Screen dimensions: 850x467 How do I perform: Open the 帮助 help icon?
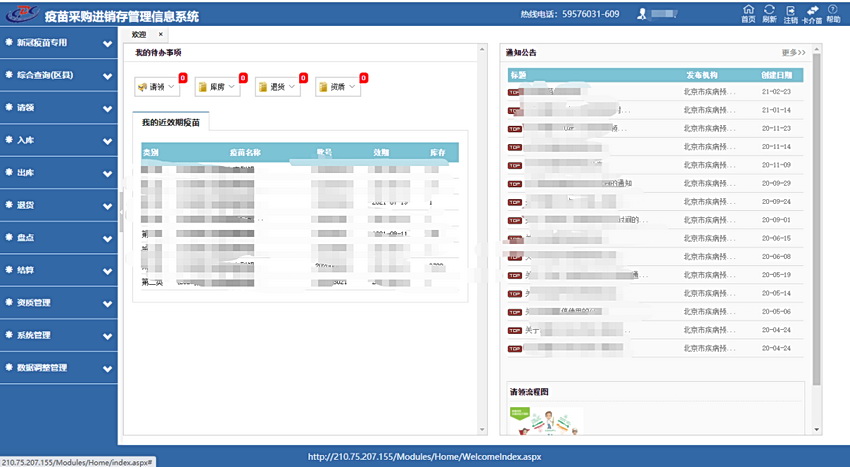pos(833,11)
